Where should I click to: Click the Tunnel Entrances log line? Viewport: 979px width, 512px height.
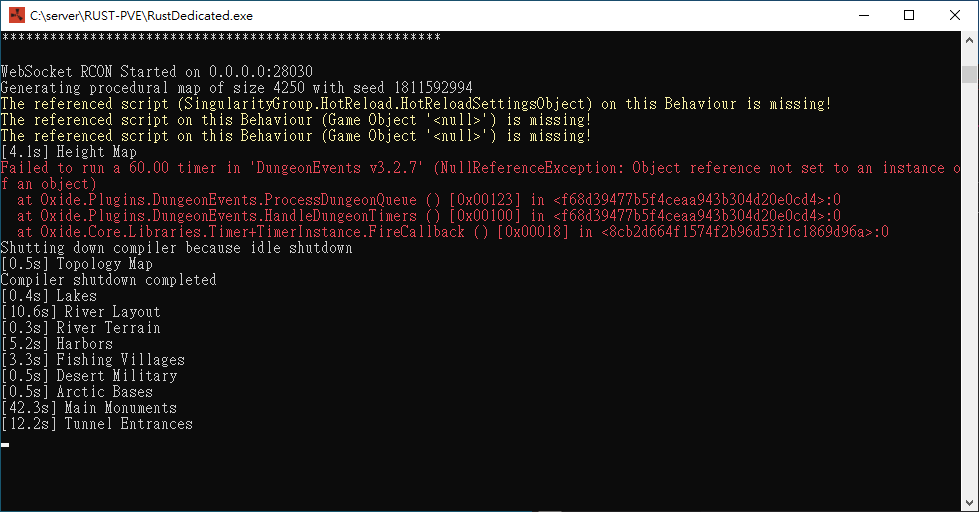click(x=97, y=424)
